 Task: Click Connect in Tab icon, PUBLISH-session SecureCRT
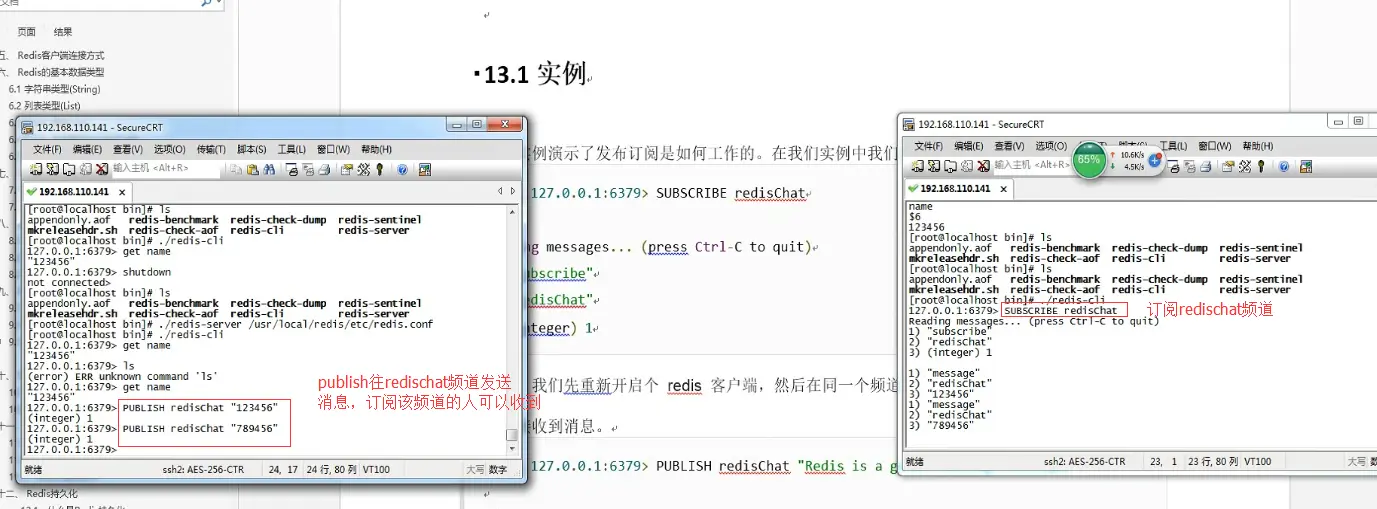coord(69,169)
